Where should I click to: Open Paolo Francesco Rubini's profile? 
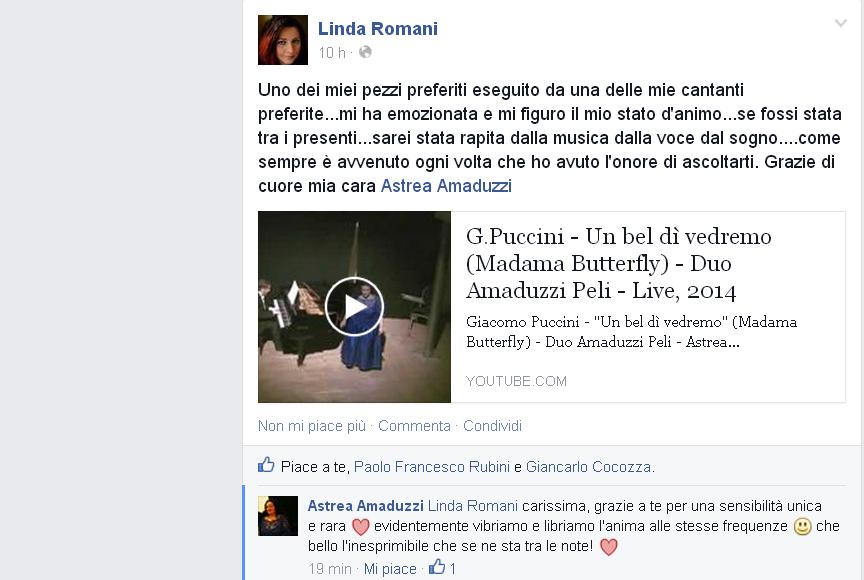[431, 467]
